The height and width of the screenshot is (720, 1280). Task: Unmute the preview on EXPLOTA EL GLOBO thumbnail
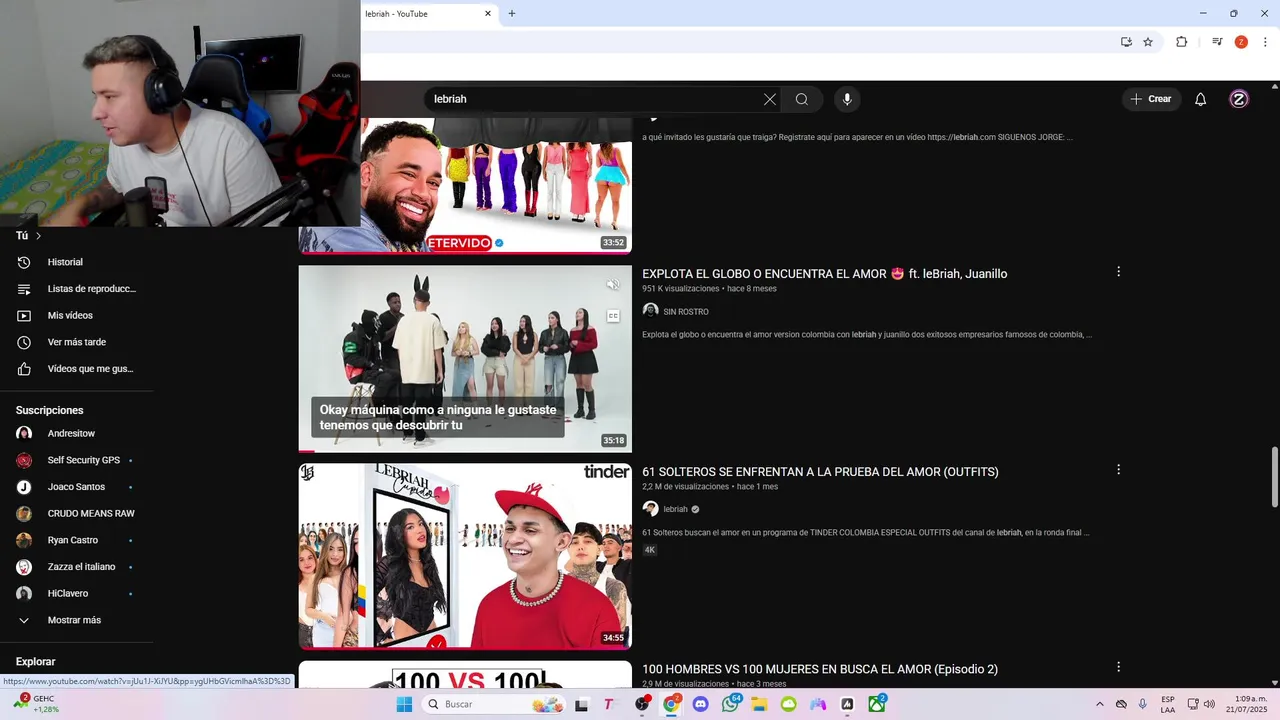[613, 285]
